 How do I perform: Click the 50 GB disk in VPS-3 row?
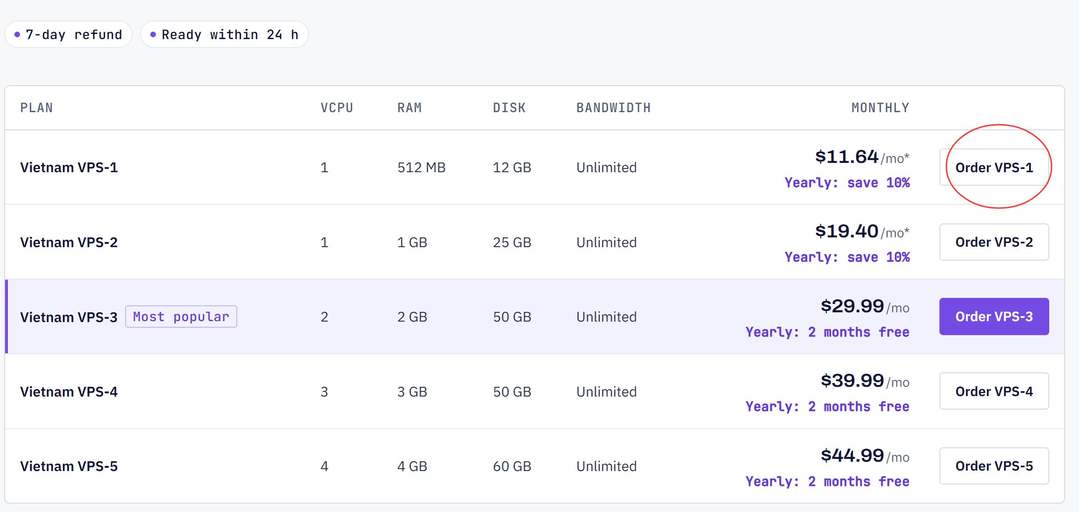click(512, 317)
